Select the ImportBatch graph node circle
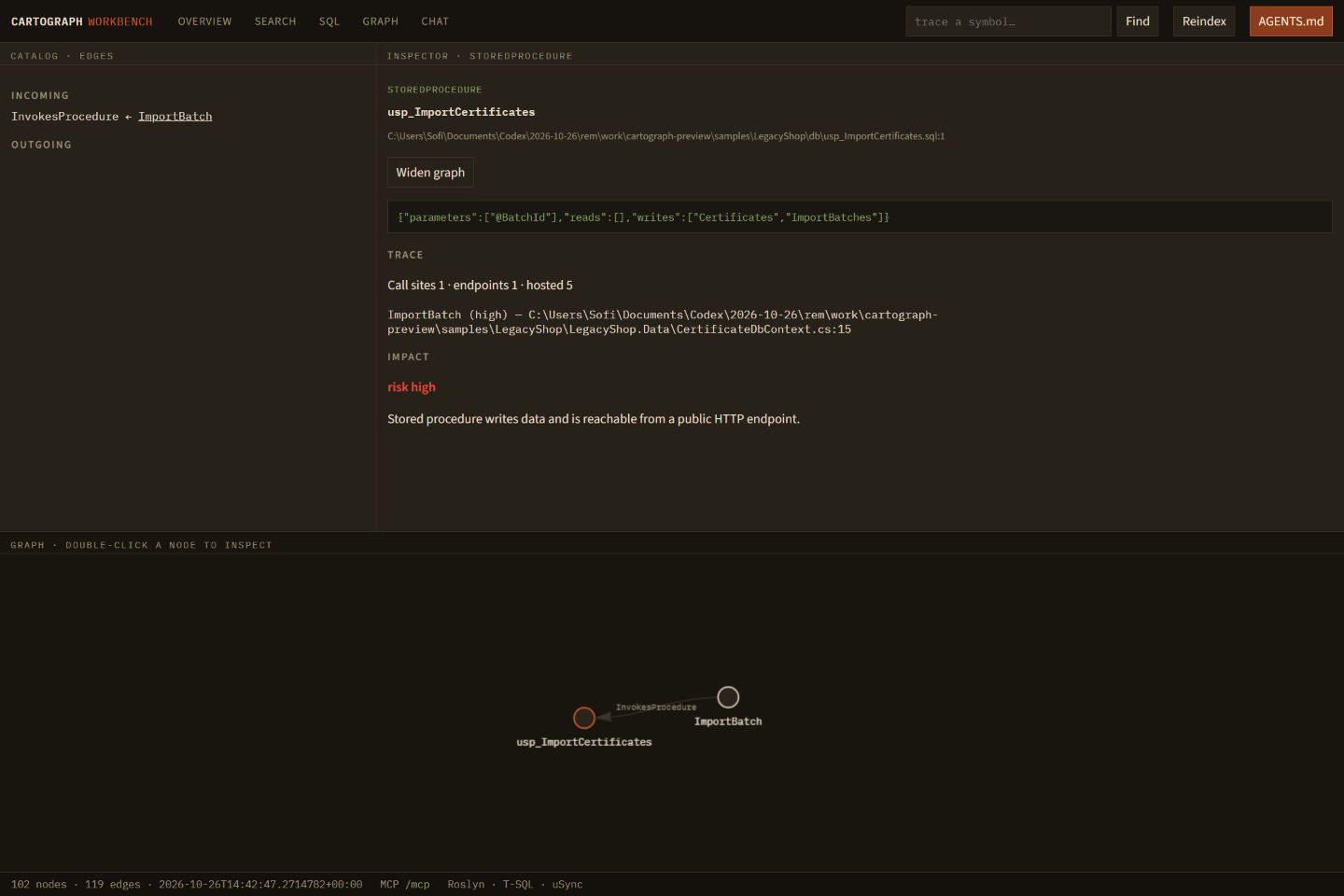Viewport: 1344px width, 896px height. click(728, 697)
